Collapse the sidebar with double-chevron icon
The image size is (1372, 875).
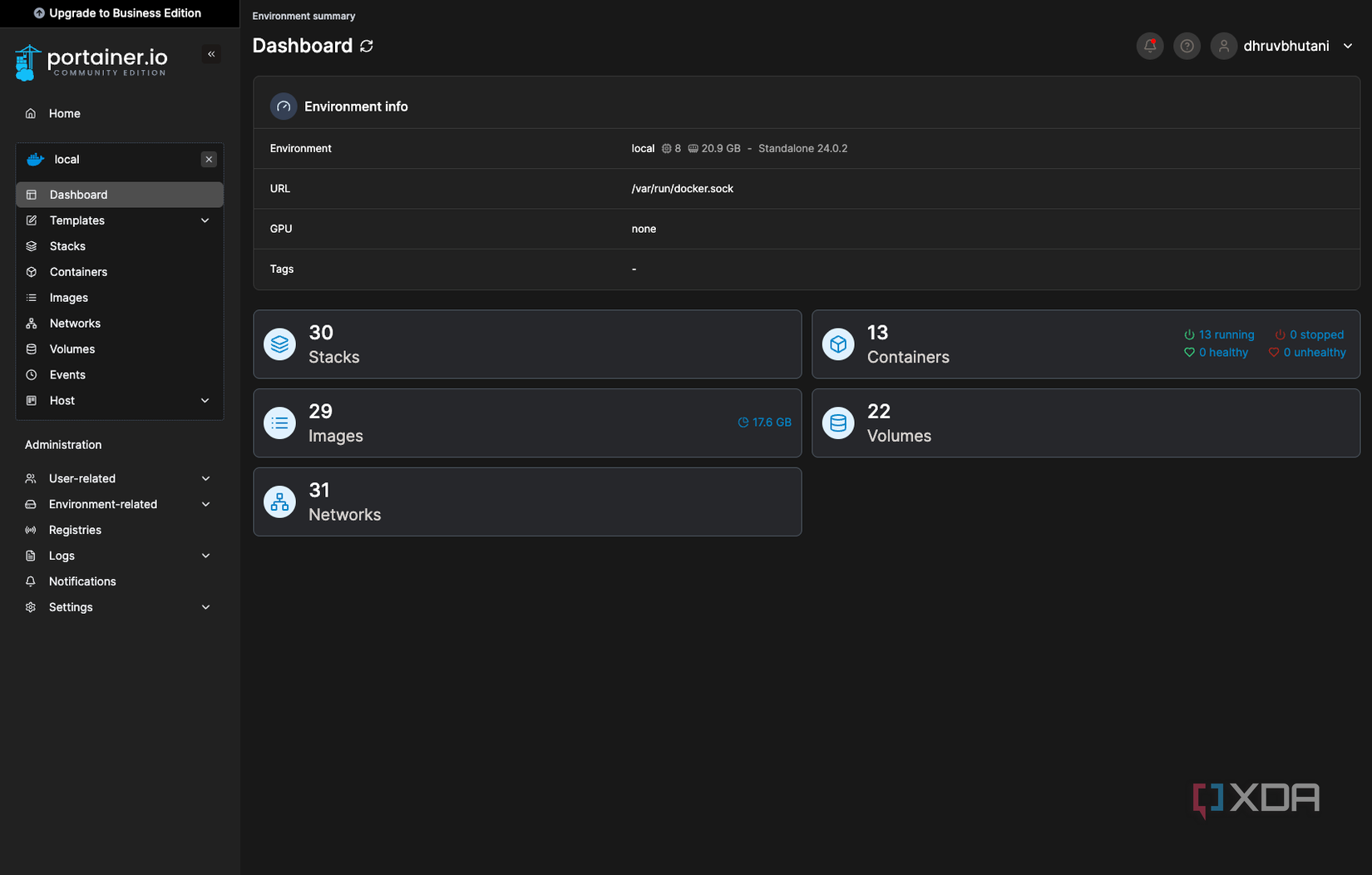pyautogui.click(x=211, y=54)
